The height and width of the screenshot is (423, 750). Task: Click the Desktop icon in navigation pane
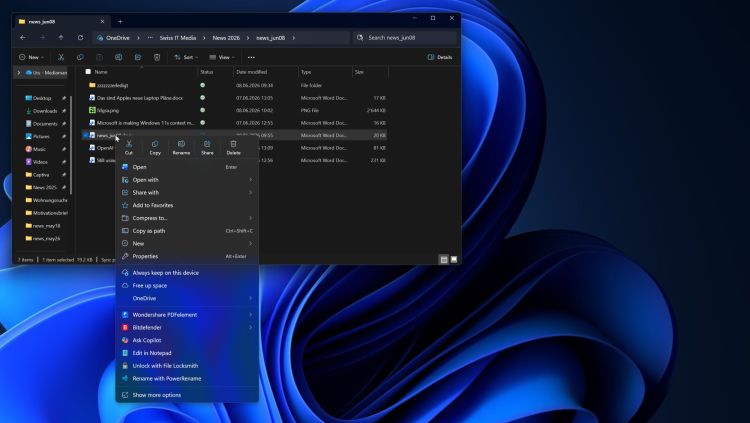[x=29, y=98]
